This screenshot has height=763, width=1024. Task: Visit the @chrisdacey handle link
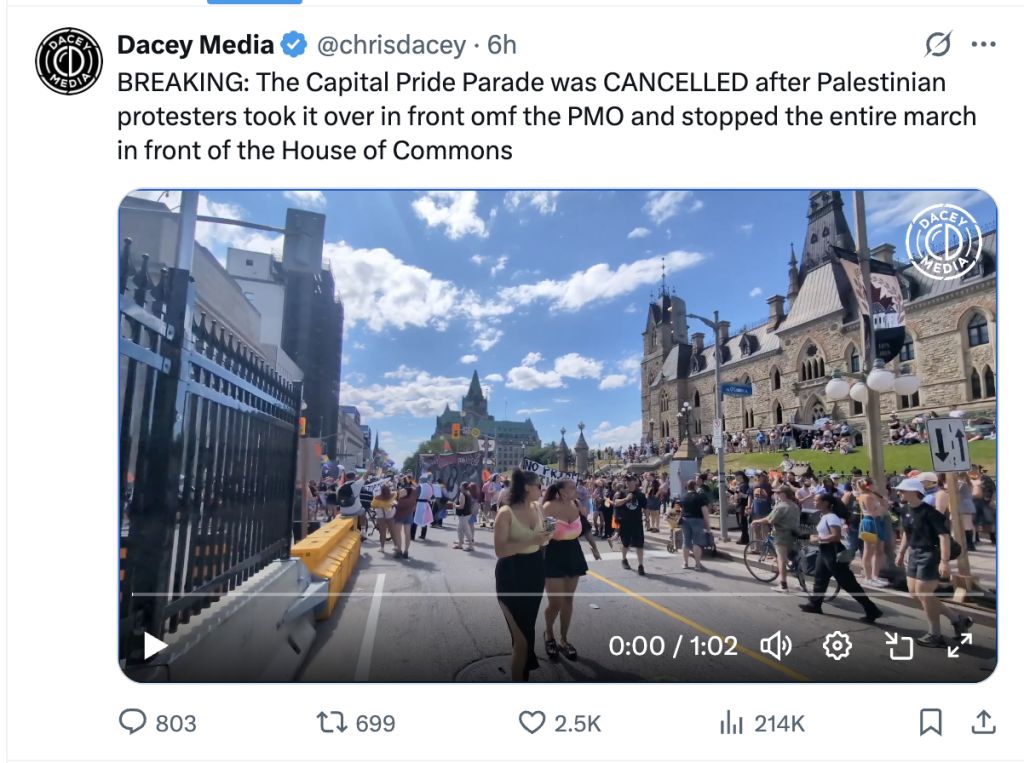[x=391, y=45]
